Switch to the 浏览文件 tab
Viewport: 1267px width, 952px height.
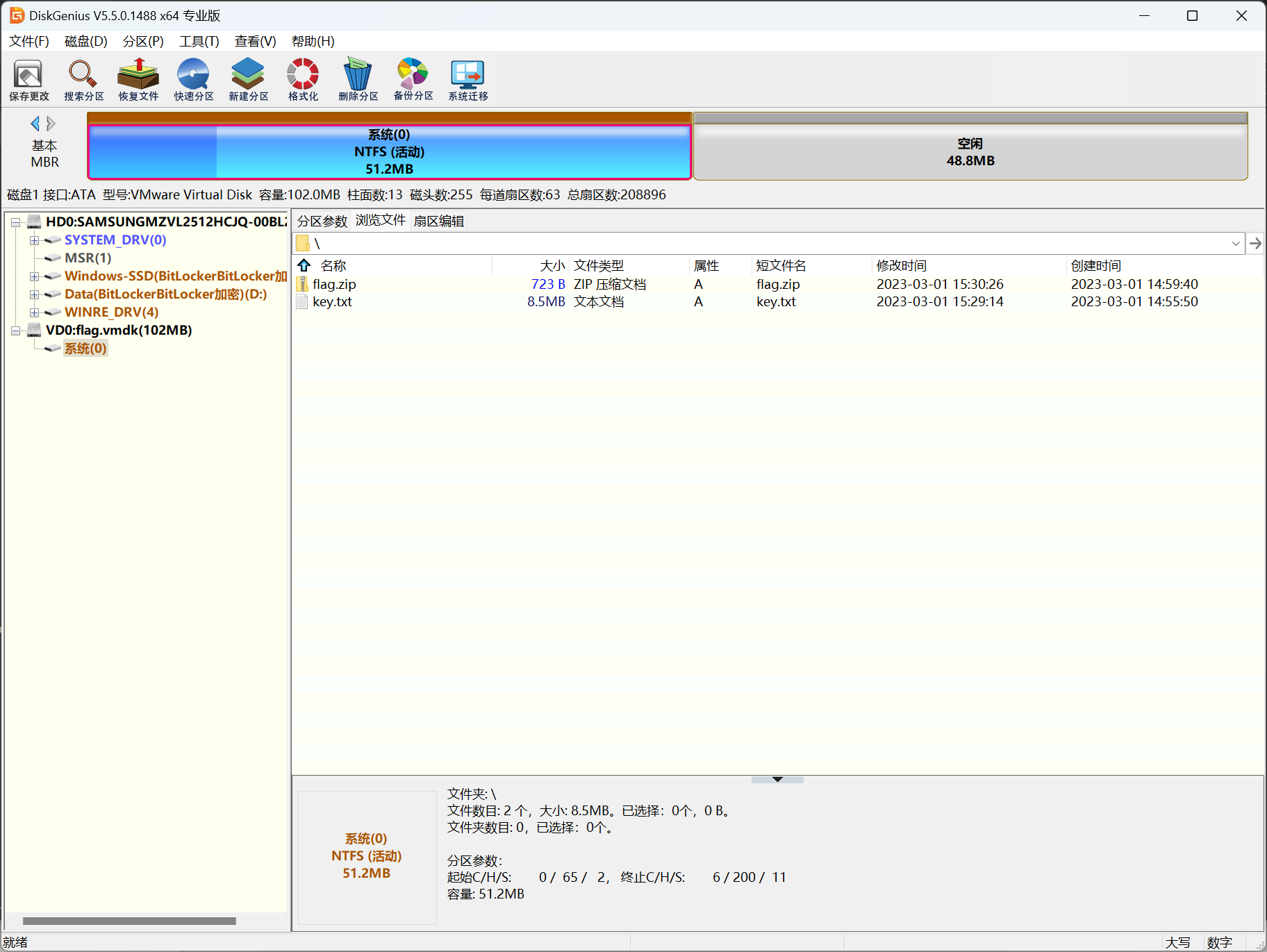381,220
